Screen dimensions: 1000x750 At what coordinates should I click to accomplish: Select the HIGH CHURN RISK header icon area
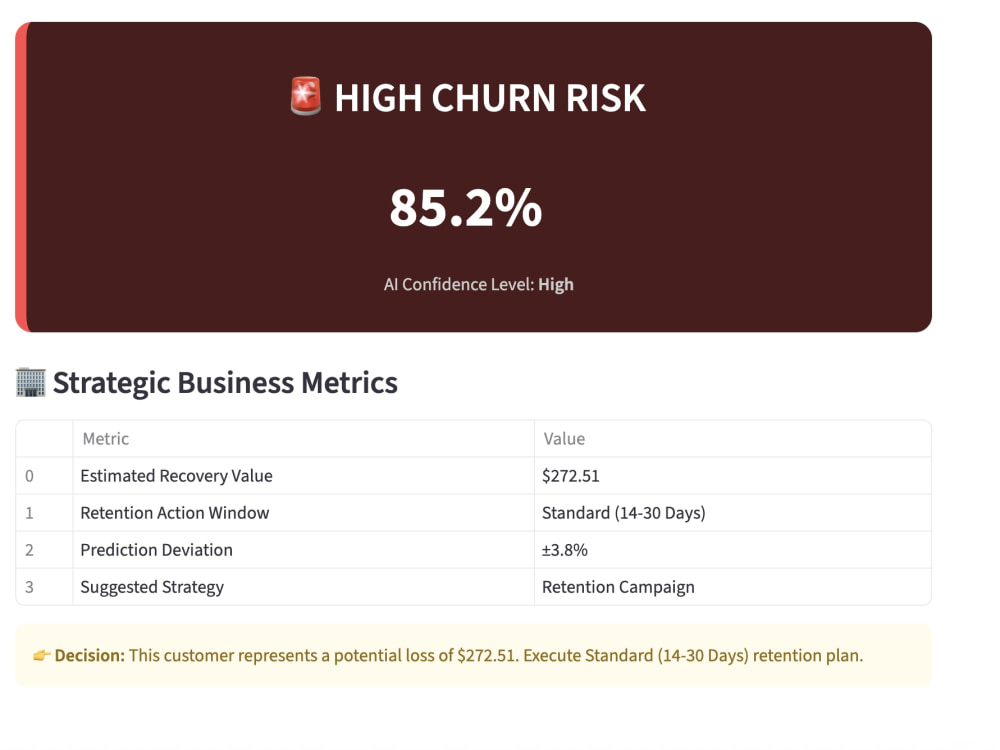tap(471, 96)
